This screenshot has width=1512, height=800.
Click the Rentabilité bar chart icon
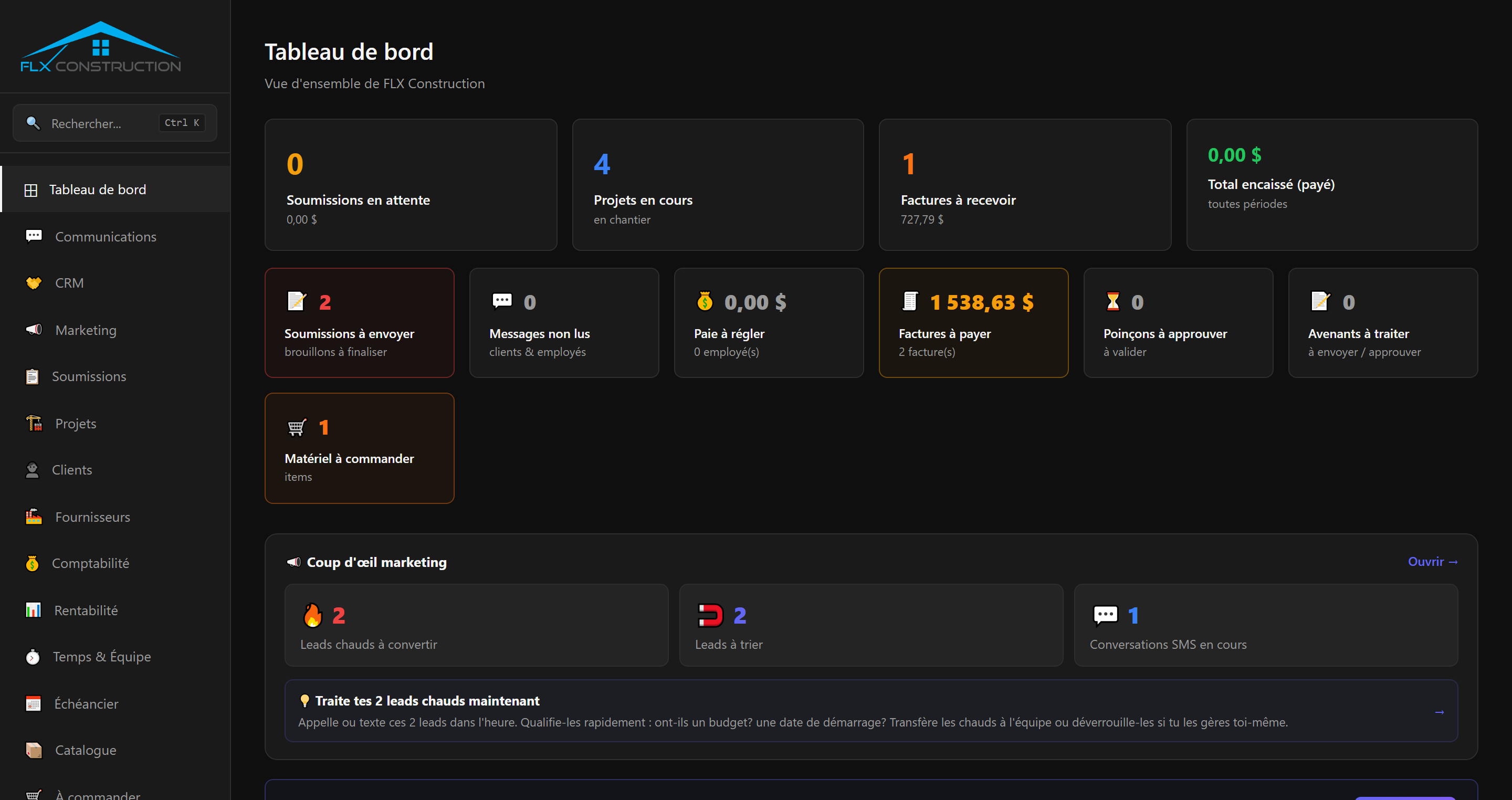click(x=34, y=610)
